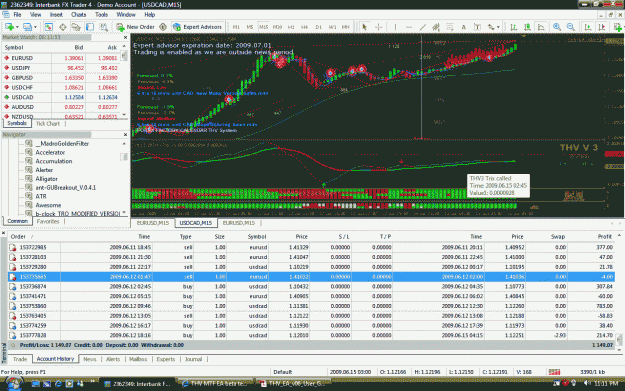Switch to Navigator Favorites tab
Image resolution: width=625 pixels, height=391 pixels.
click(48, 222)
